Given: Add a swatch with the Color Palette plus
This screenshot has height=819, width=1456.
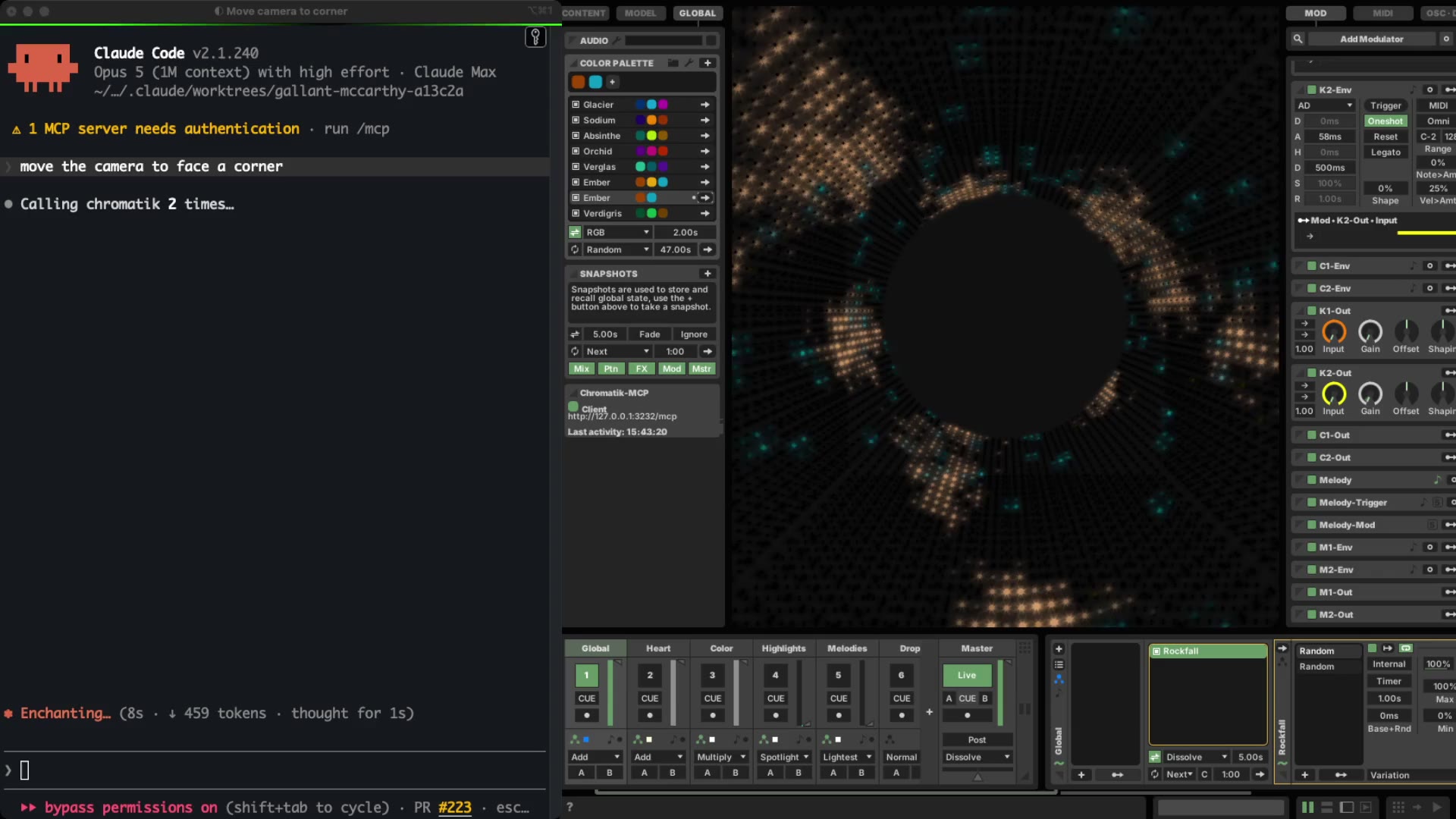Looking at the screenshot, I should [x=708, y=63].
